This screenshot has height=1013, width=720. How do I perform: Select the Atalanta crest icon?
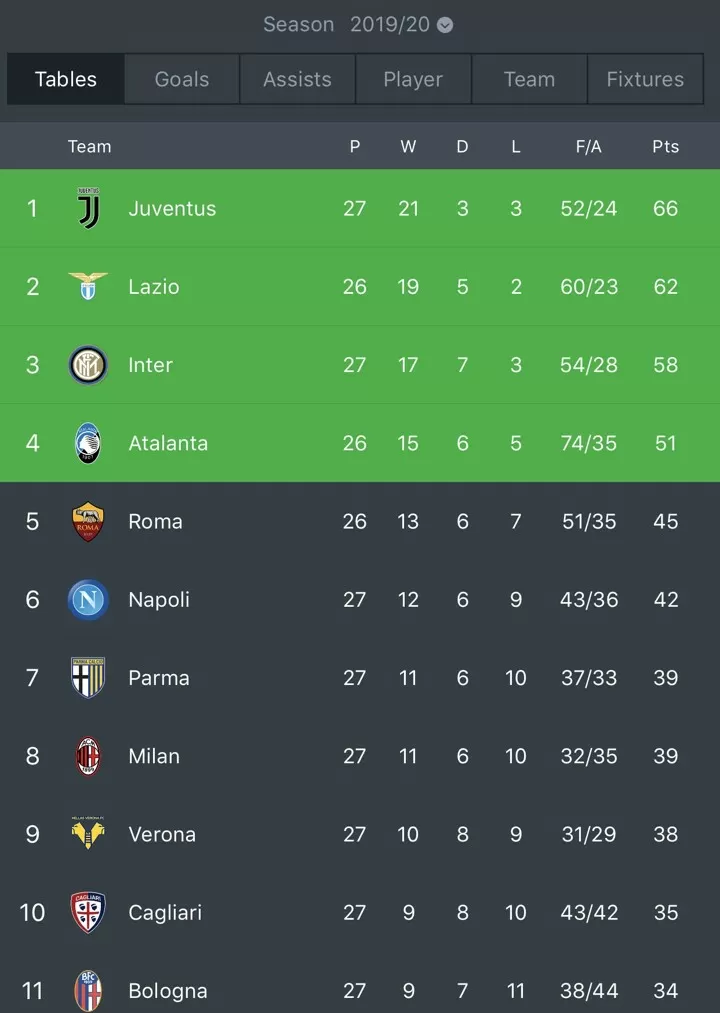pyautogui.click(x=88, y=443)
